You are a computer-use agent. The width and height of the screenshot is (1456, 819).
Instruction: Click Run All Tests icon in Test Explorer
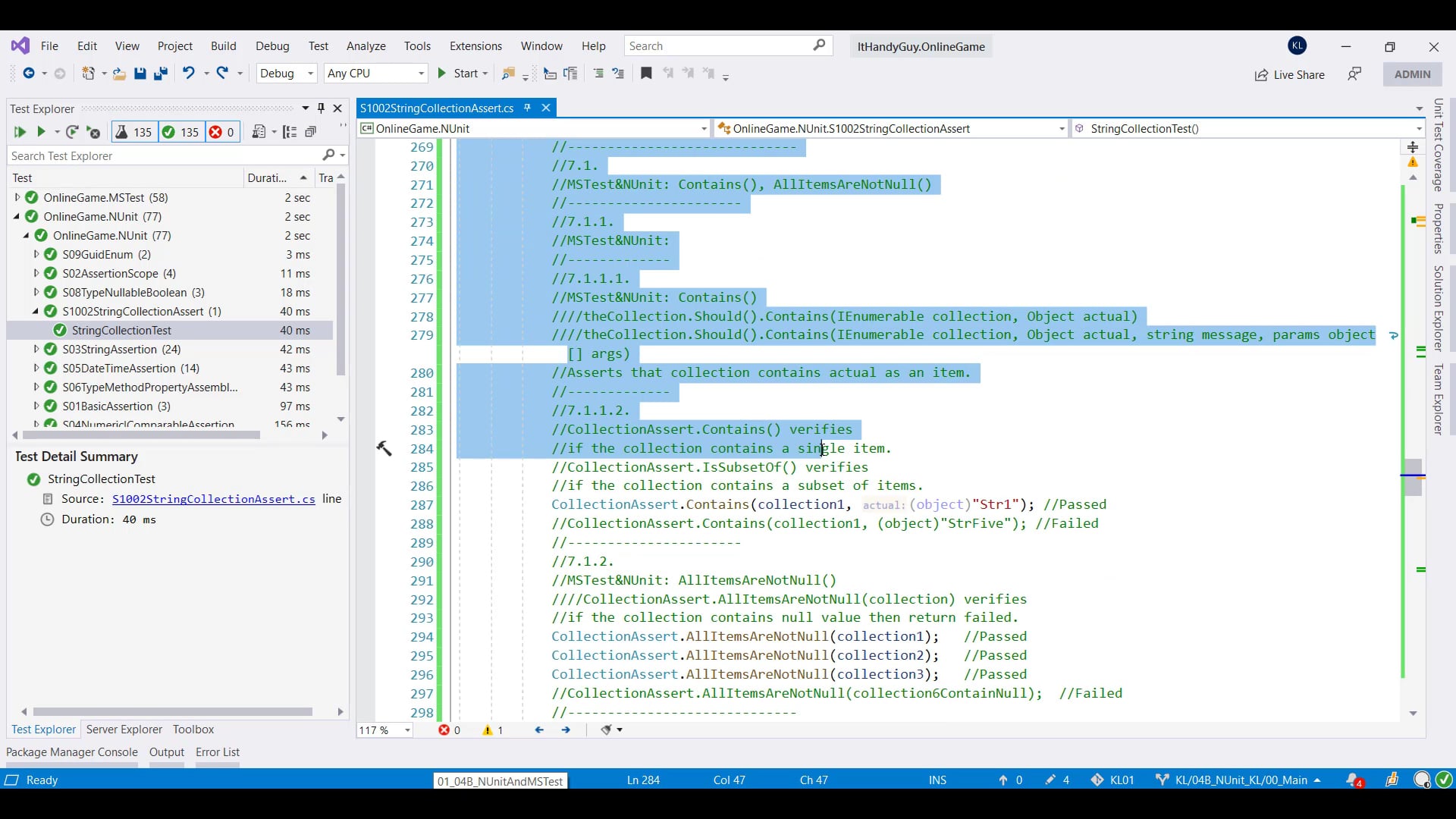(20, 132)
